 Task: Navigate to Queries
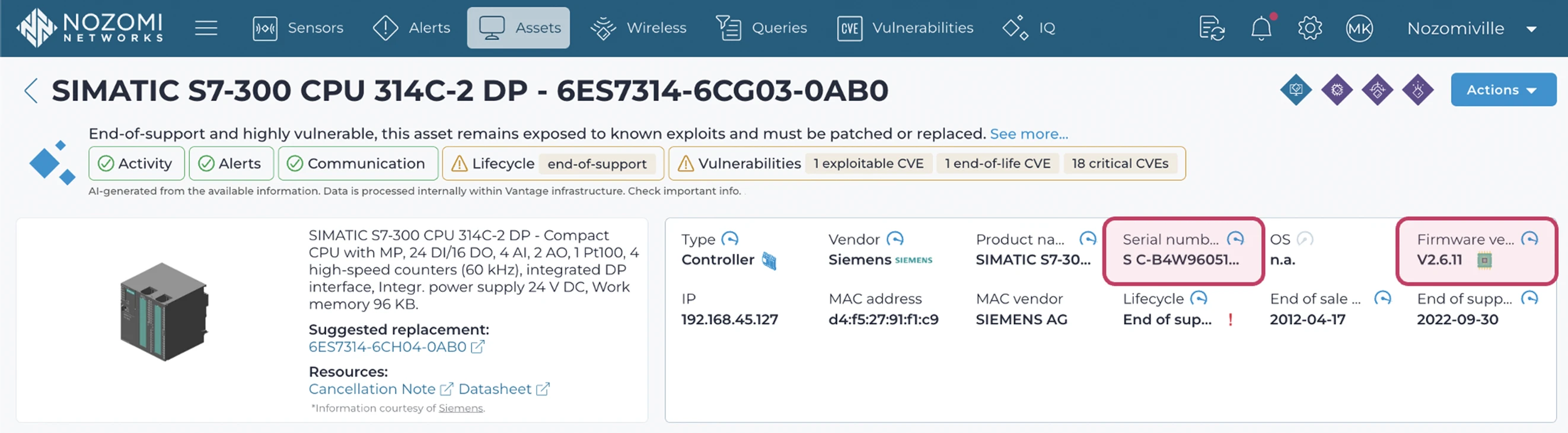pyautogui.click(x=761, y=28)
